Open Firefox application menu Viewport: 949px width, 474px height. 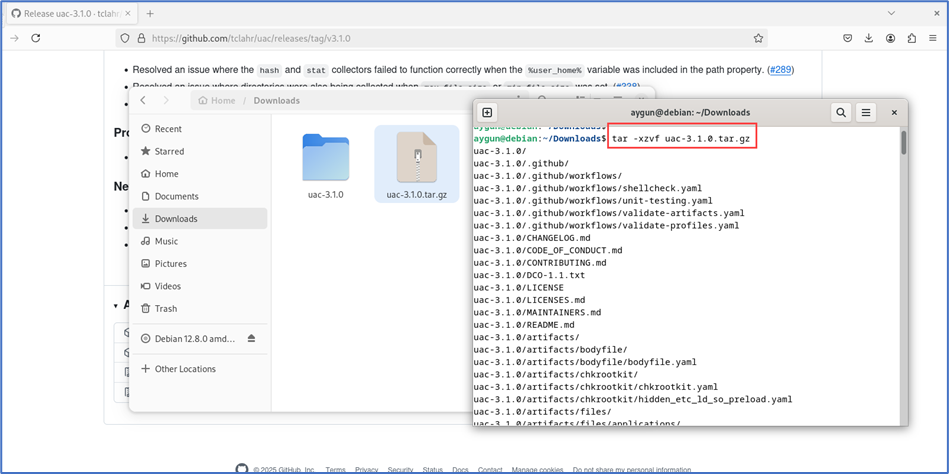coord(932,38)
